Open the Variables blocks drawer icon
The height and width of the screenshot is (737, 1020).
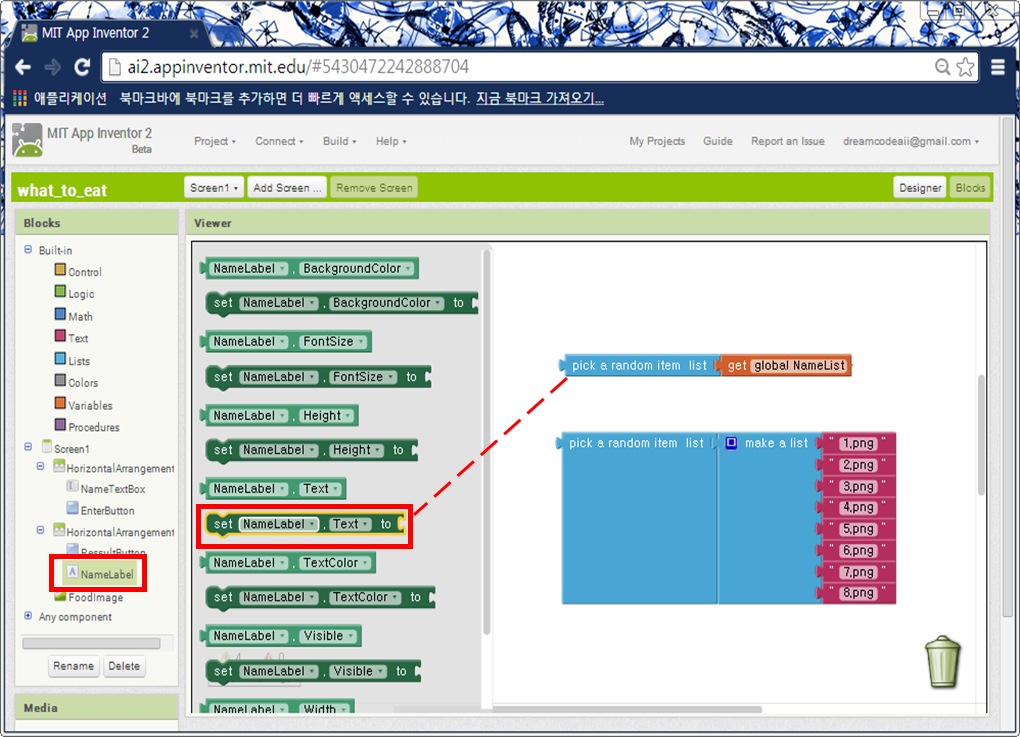(60, 403)
